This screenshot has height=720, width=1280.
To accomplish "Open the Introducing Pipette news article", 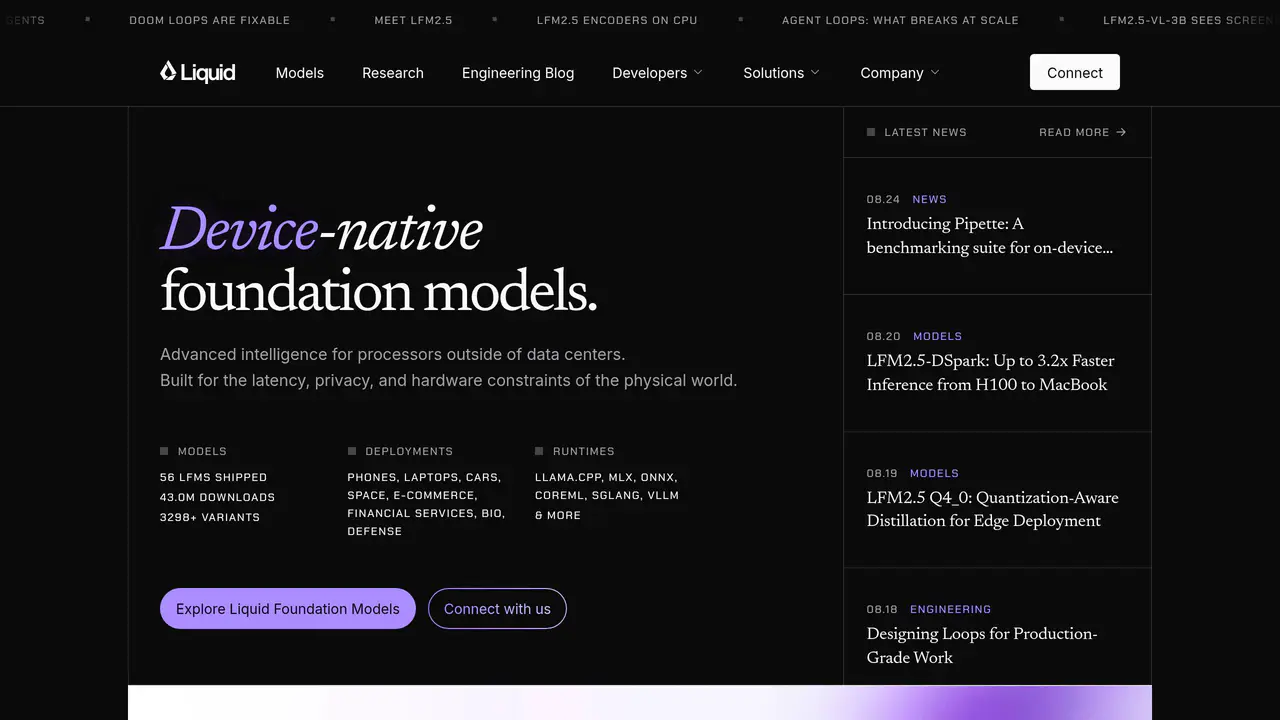I will click(x=990, y=236).
